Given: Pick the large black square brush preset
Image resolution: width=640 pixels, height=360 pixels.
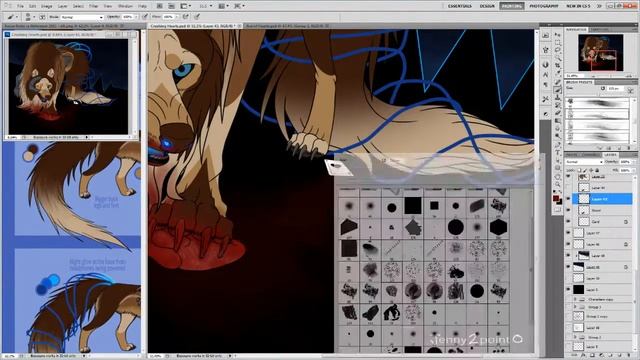Looking at the screenshot, I should [x=413, y=206].
